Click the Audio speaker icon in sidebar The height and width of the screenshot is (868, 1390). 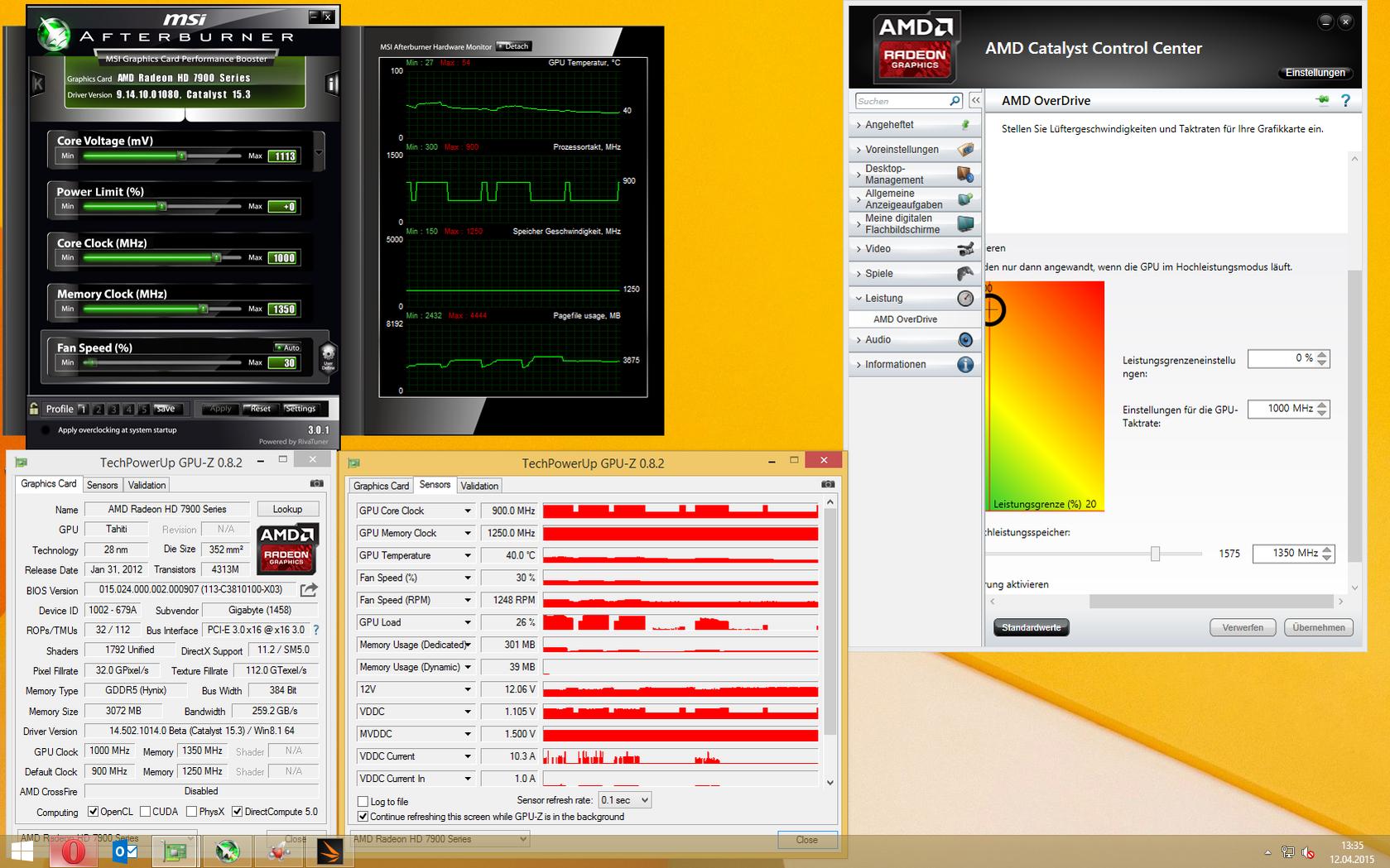click(965, 340)
